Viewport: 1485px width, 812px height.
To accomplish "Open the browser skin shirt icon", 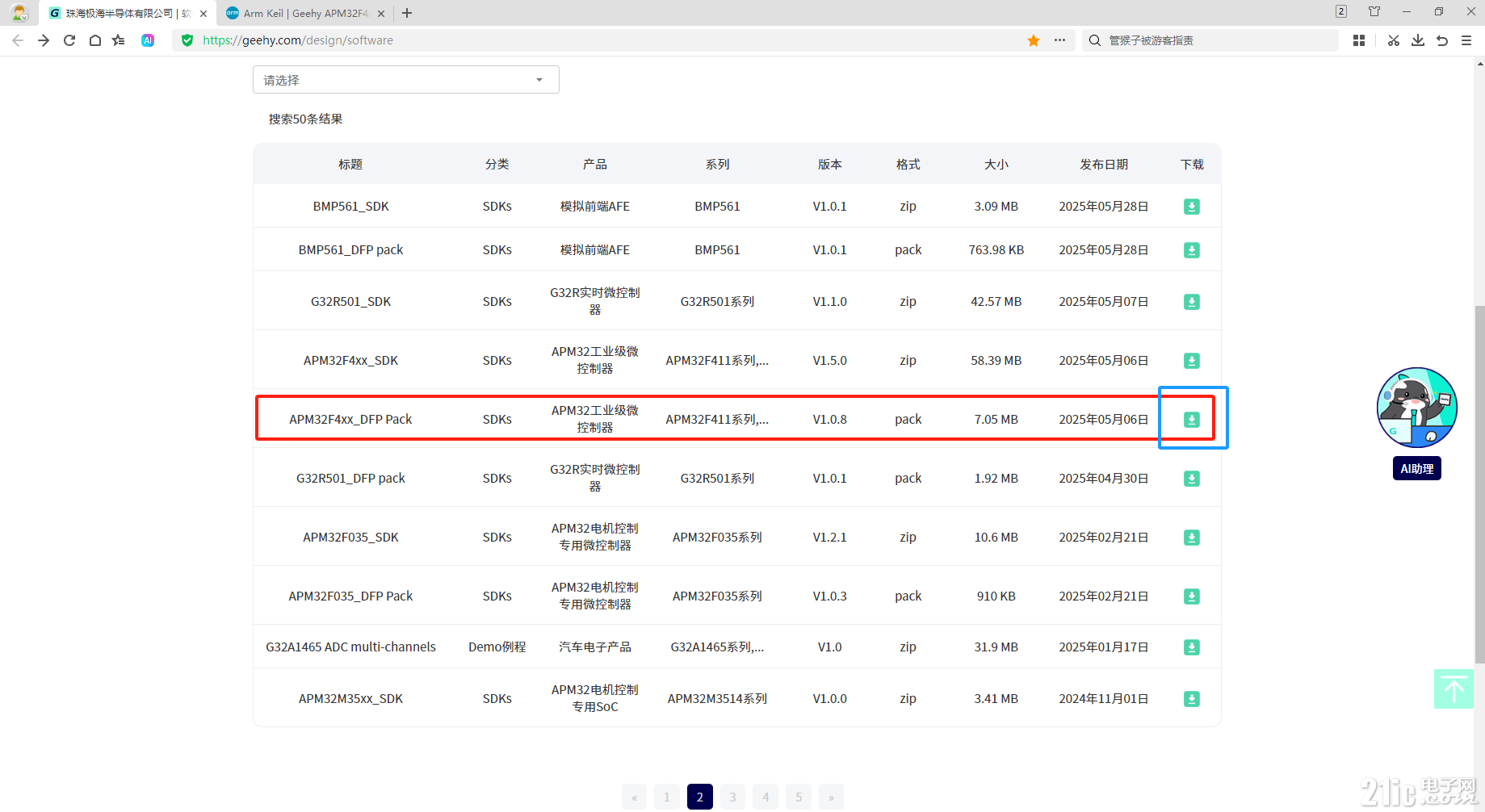I will [x=1374, y=11].
